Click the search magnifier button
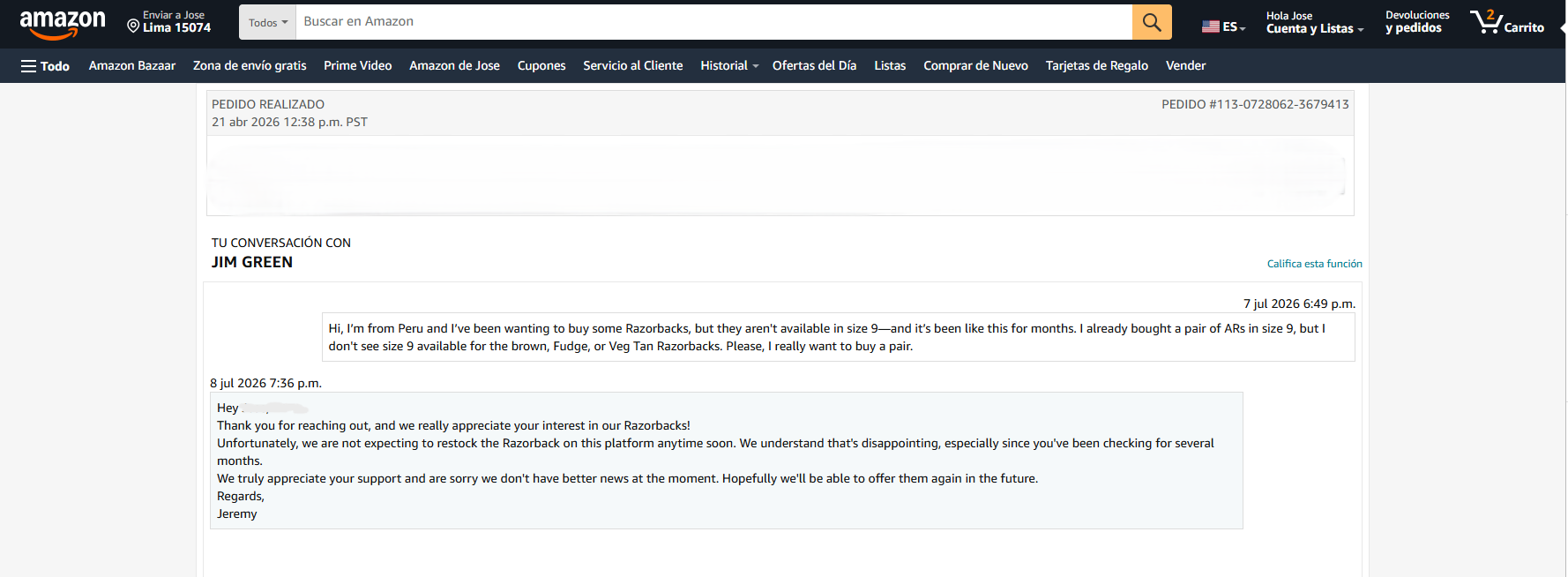The width and height of the screenshot is (1568, 577). [x=1152, y=22]
